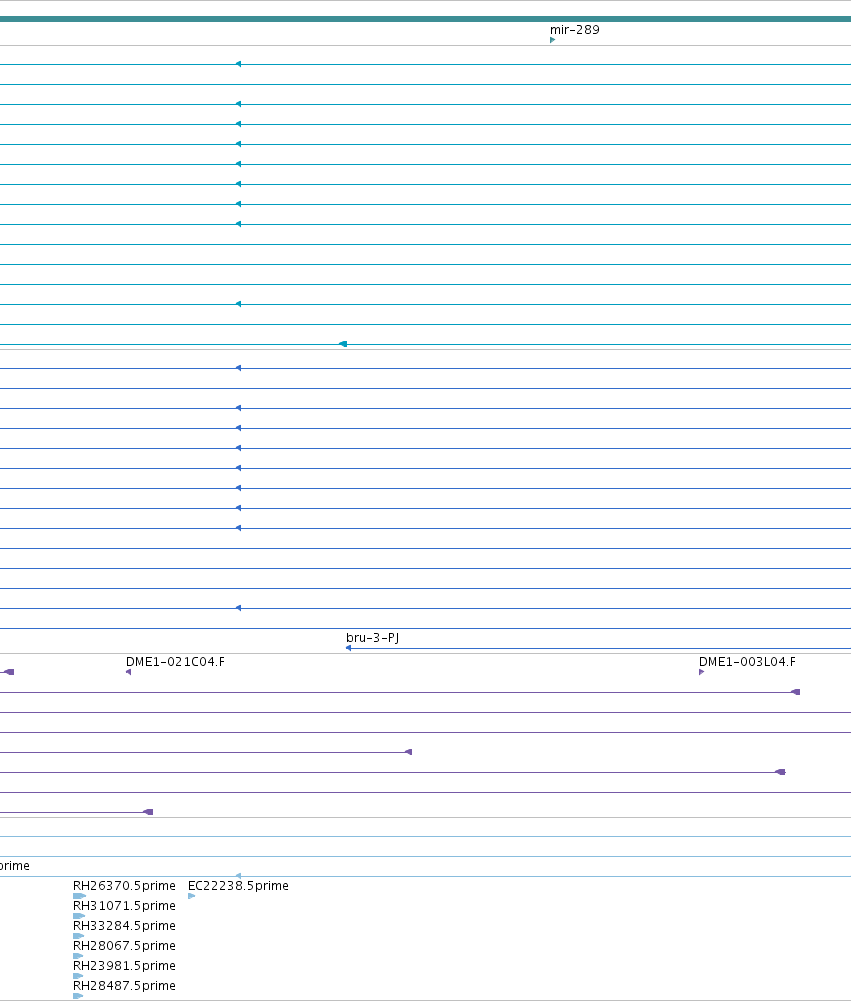851x1001 pixels.
Task: Select the bru-3-PJ transcript label
Action: [373, 637]
